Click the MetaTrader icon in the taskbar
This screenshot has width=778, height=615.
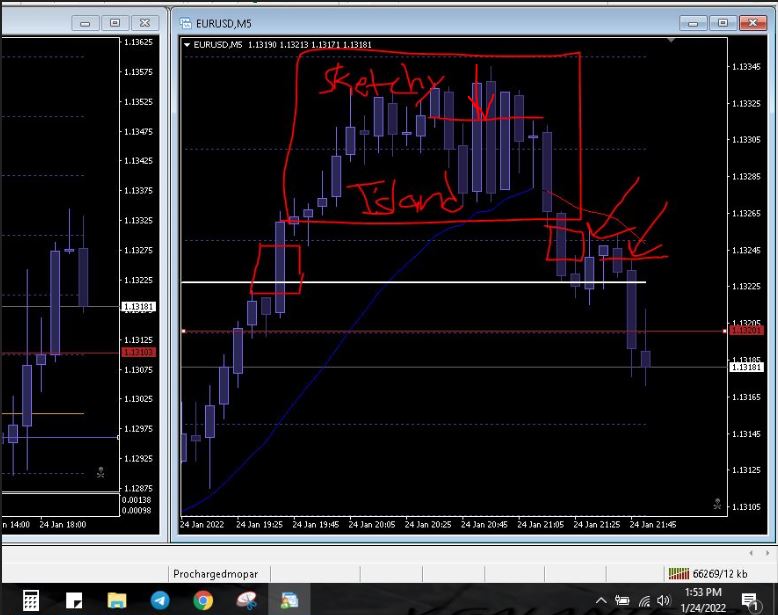coord(289,600)
